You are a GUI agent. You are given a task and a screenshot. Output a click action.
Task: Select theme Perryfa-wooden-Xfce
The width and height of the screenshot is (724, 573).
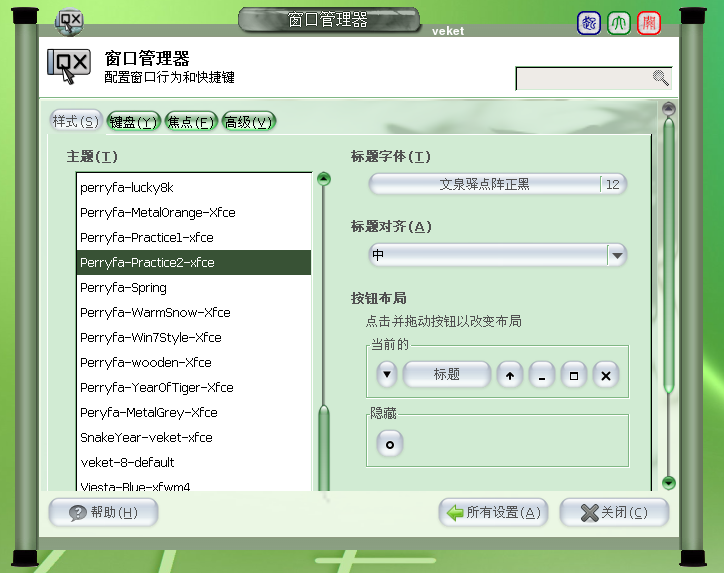click(193, 362)
